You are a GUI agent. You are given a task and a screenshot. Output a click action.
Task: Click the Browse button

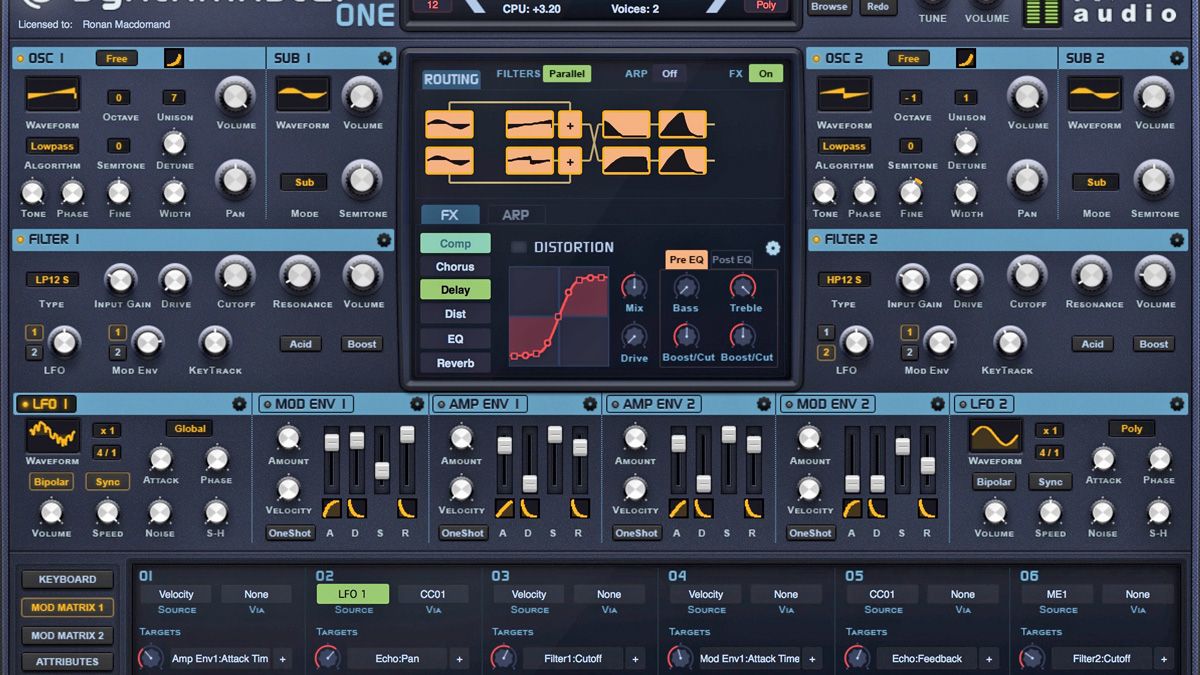pyautogui.click(x=831, y=7)
